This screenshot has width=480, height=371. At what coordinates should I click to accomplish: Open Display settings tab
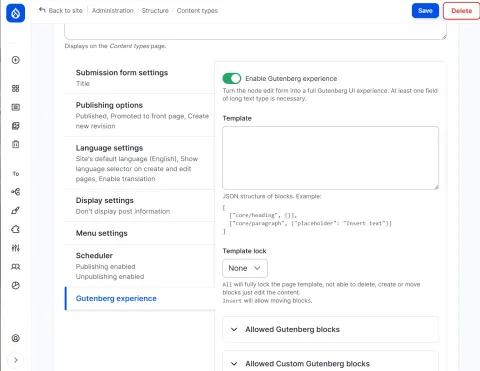click(139, 206)
